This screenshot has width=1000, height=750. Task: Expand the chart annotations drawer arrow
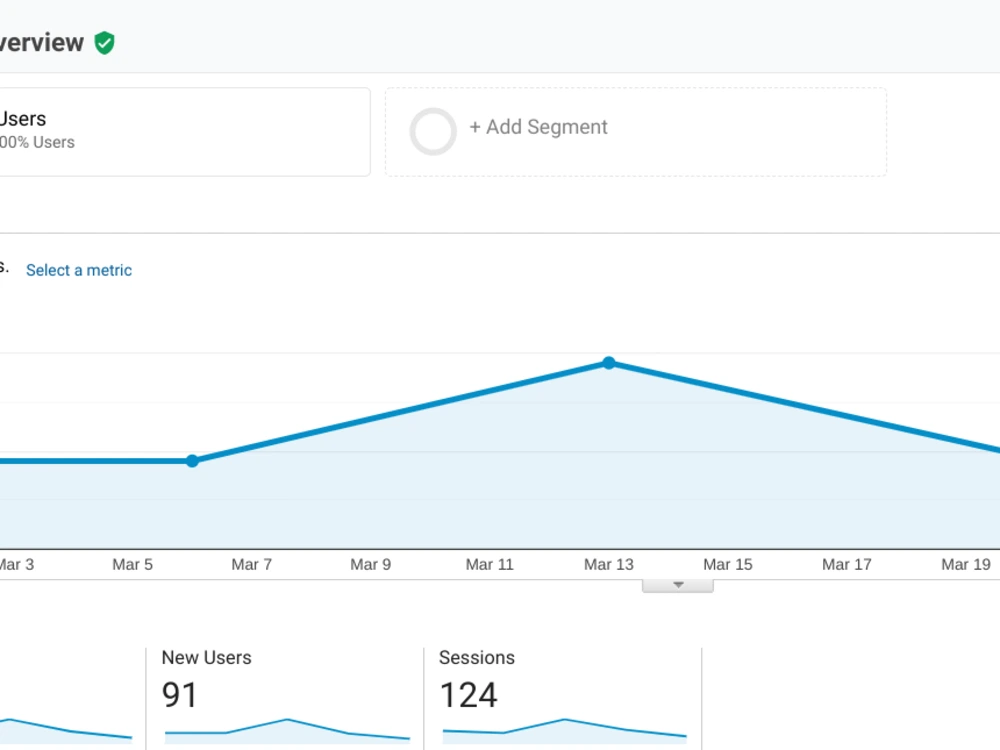[x=678, y=585]
